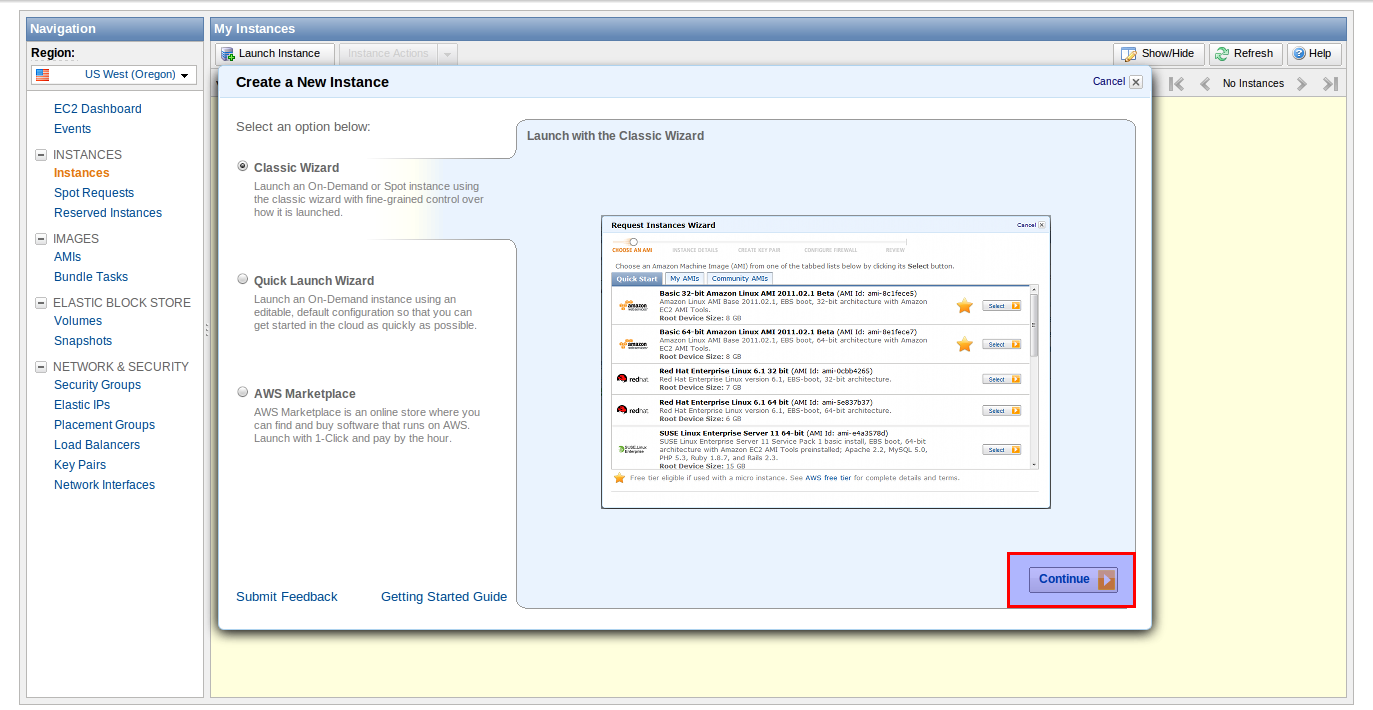
Task: Open Elastic IPs
Action: [x=82, y=405]
